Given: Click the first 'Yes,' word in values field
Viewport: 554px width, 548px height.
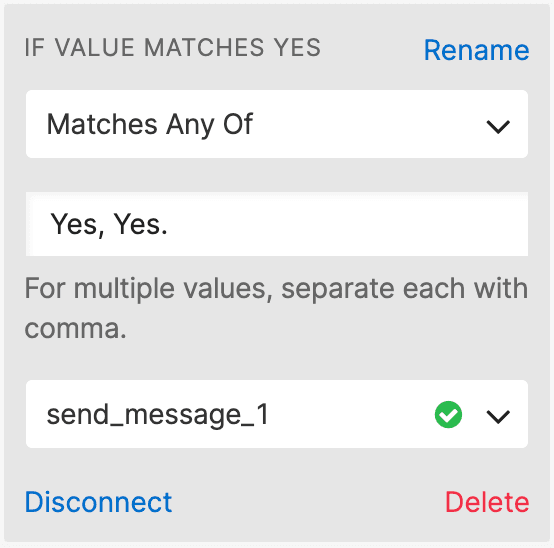Looking at the screenshot, I should click(x=78, y=225).
